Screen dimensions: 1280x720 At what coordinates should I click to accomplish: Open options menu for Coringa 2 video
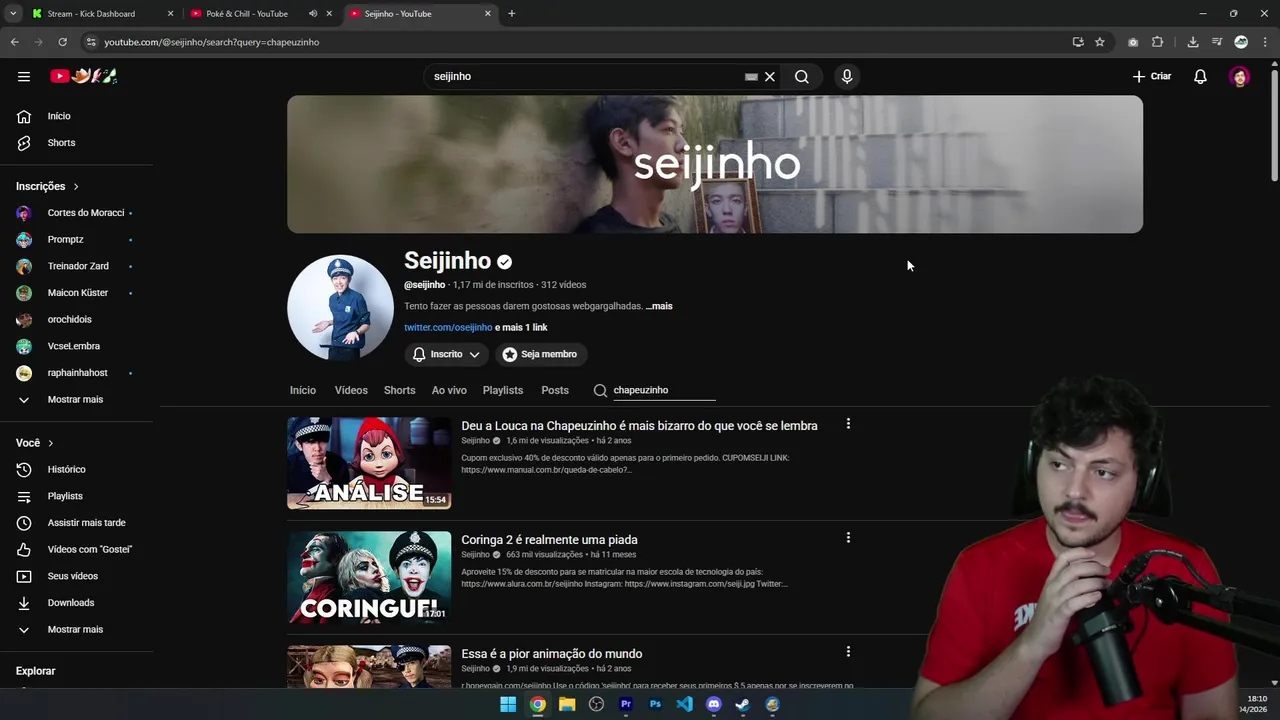pyautogui.click(x=848, y=538)
